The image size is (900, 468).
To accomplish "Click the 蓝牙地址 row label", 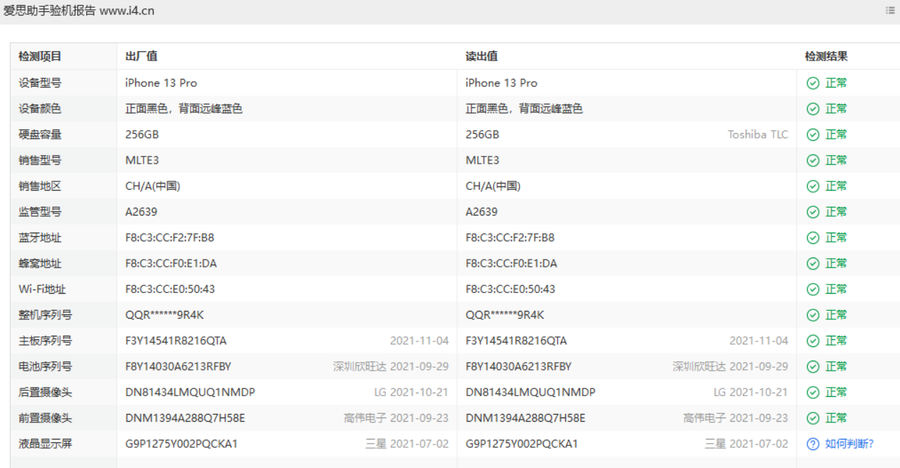I will click(x=40, y=238).
